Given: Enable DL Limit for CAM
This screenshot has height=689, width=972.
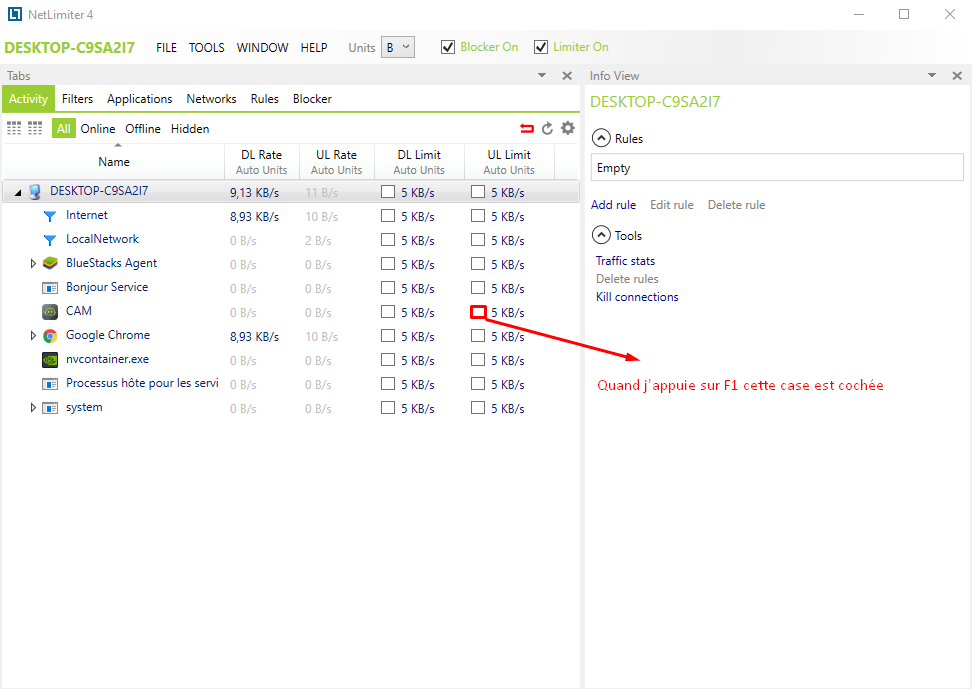Looking at the screenshot, I should [x=388, y=311].
